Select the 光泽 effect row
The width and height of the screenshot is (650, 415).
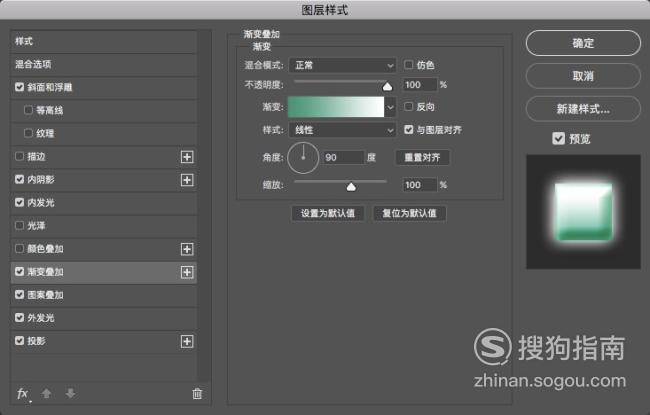(x=104, y=226)
